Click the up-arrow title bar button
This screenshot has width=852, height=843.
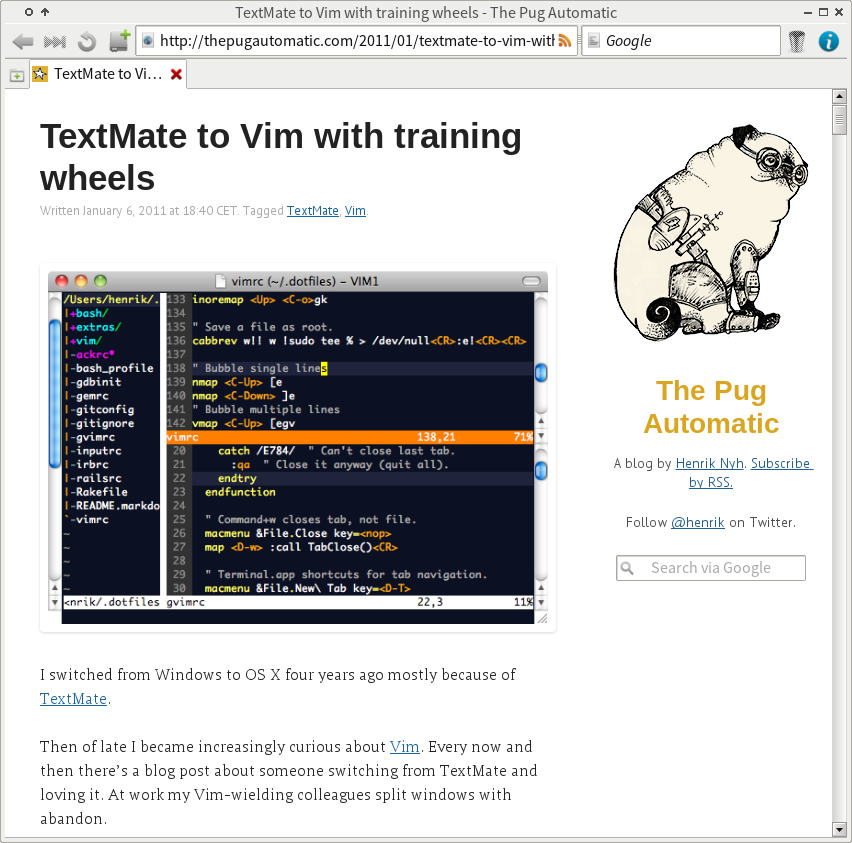coord(45,12)
